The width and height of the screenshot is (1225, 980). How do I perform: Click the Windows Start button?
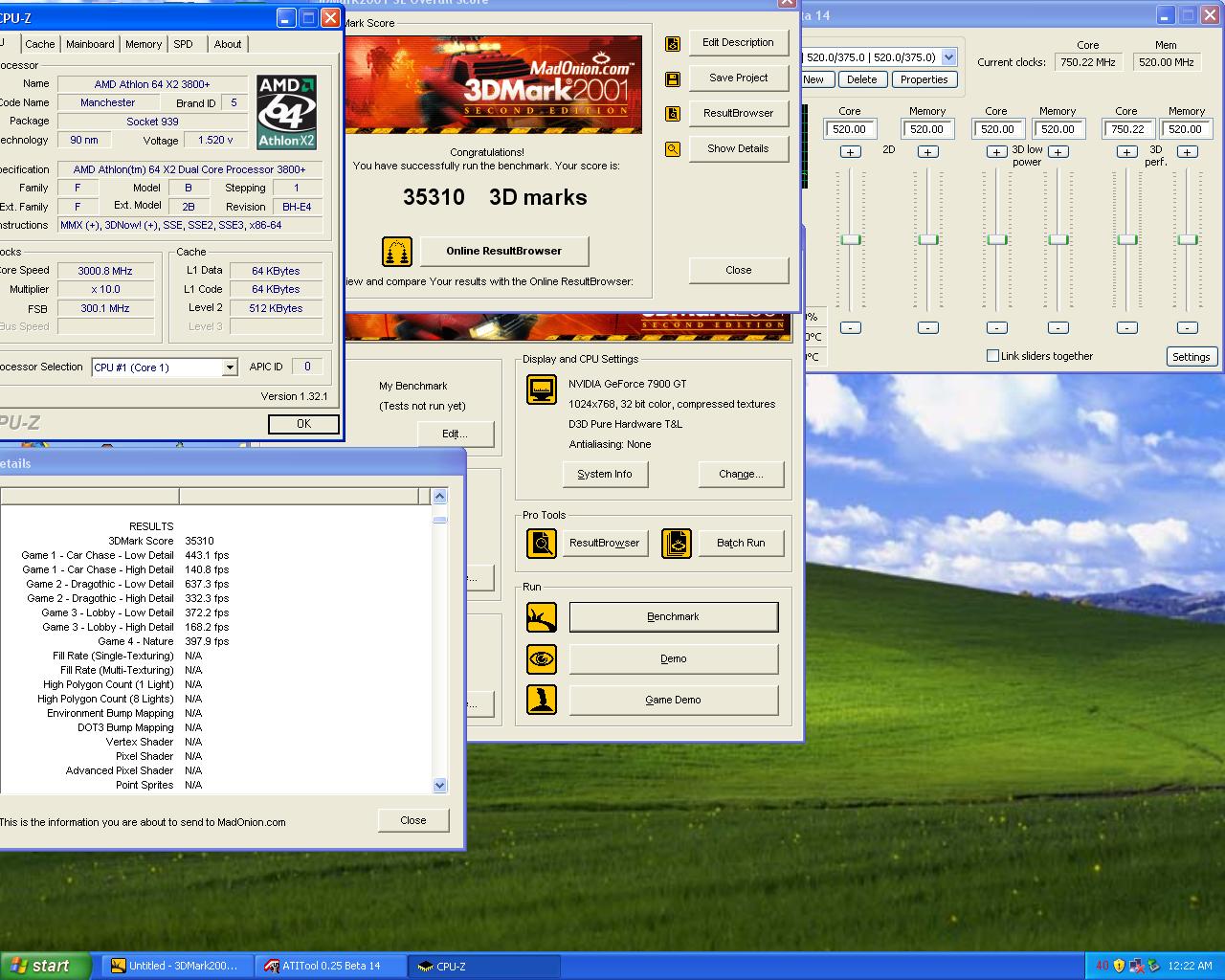tap(46, 966)
